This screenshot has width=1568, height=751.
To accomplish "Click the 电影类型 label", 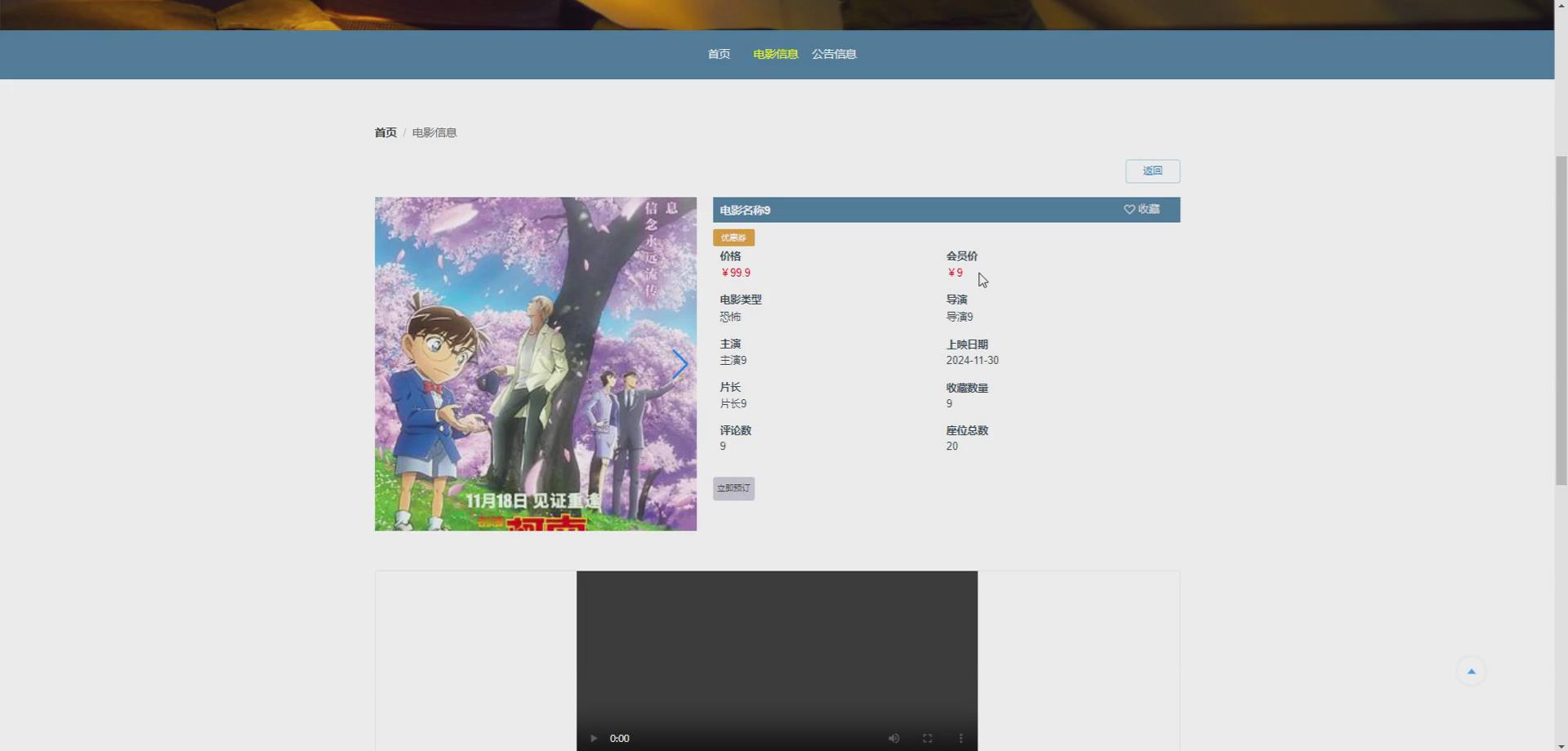I will tap(741, 300).
